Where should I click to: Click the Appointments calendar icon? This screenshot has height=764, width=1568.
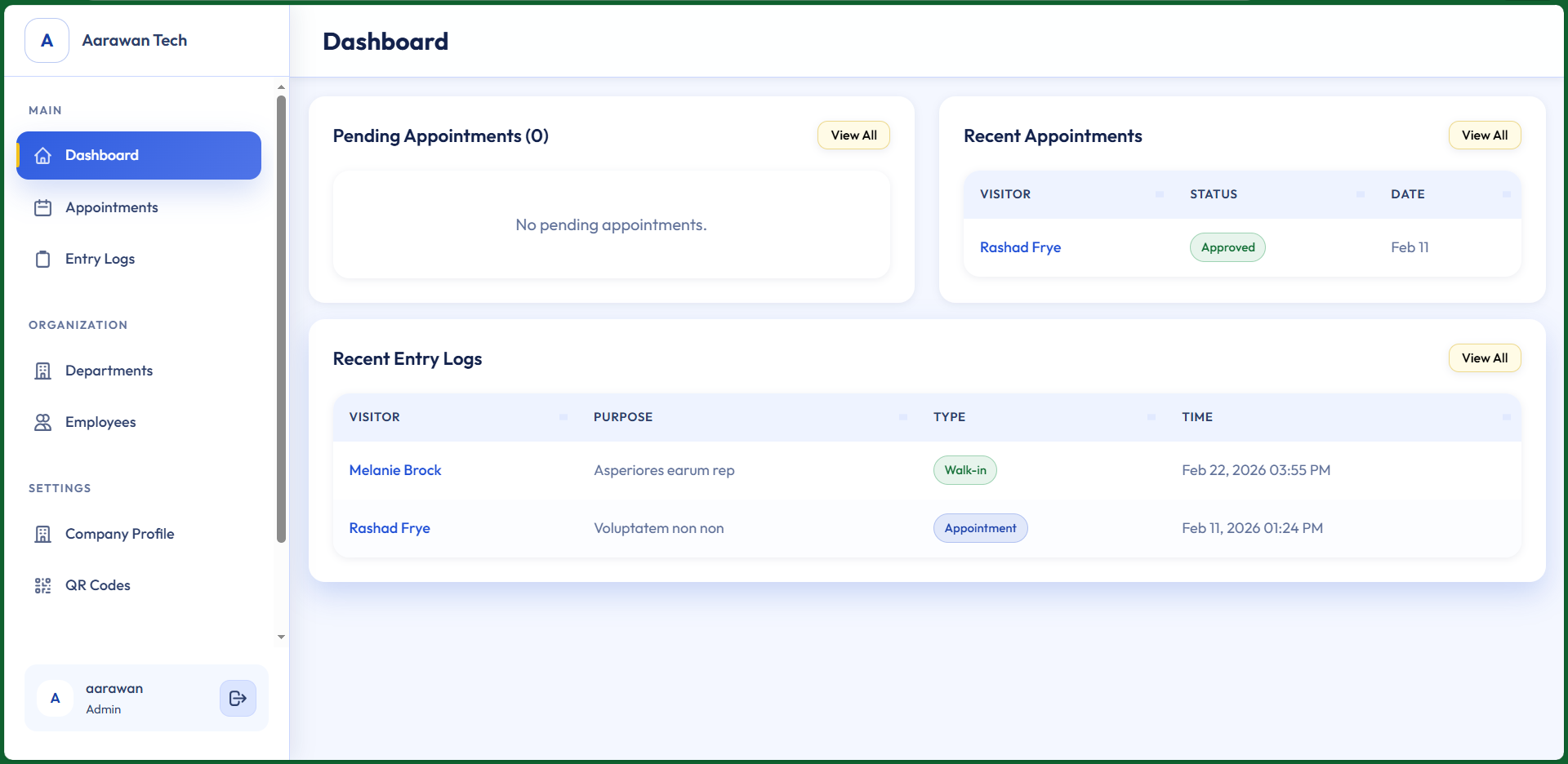43,207
